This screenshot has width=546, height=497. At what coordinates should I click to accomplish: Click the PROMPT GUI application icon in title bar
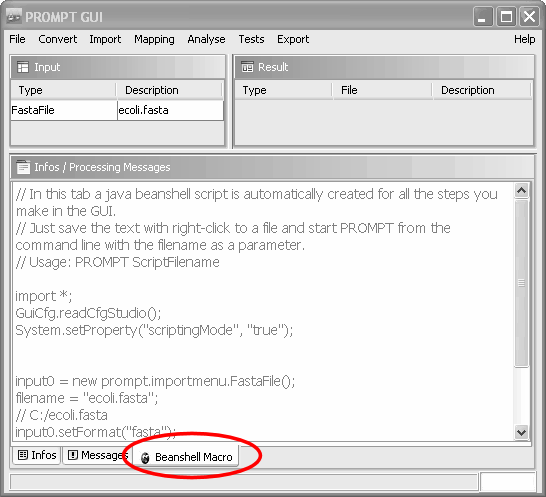point(14,16)
